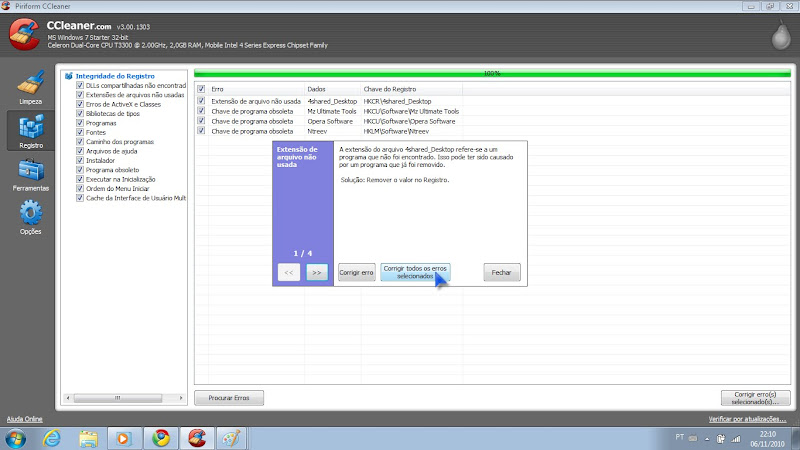Toggle the Fontes checkbox
Viewport: 800px width, 450px height.
80,132
